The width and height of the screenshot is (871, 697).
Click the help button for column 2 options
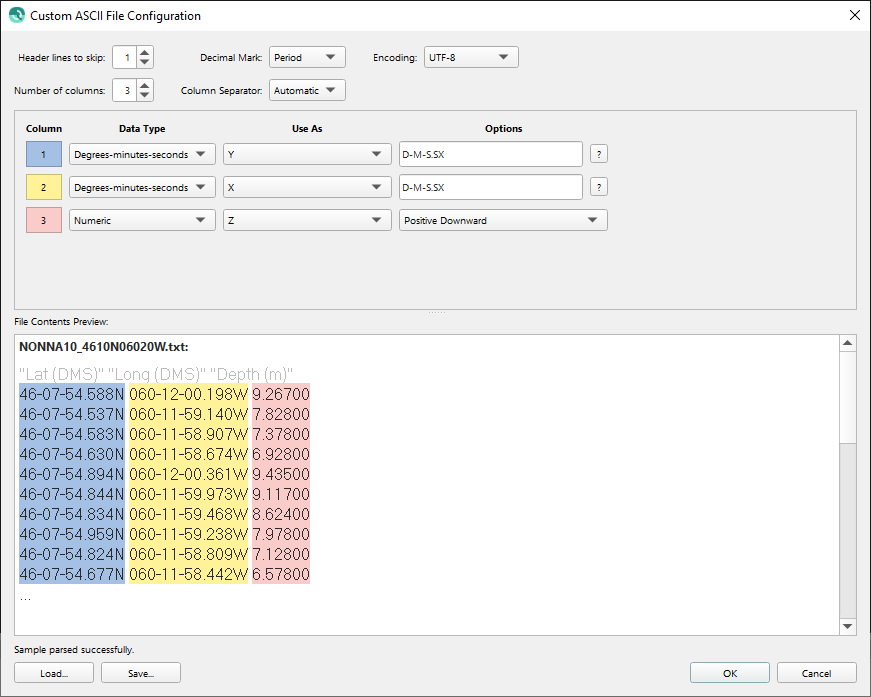(x=599, y=187)
